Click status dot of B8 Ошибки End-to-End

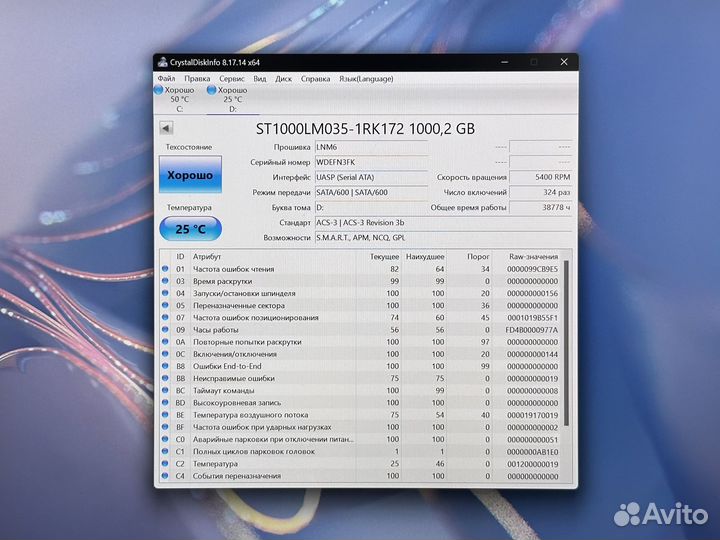(x=165, y=366)
